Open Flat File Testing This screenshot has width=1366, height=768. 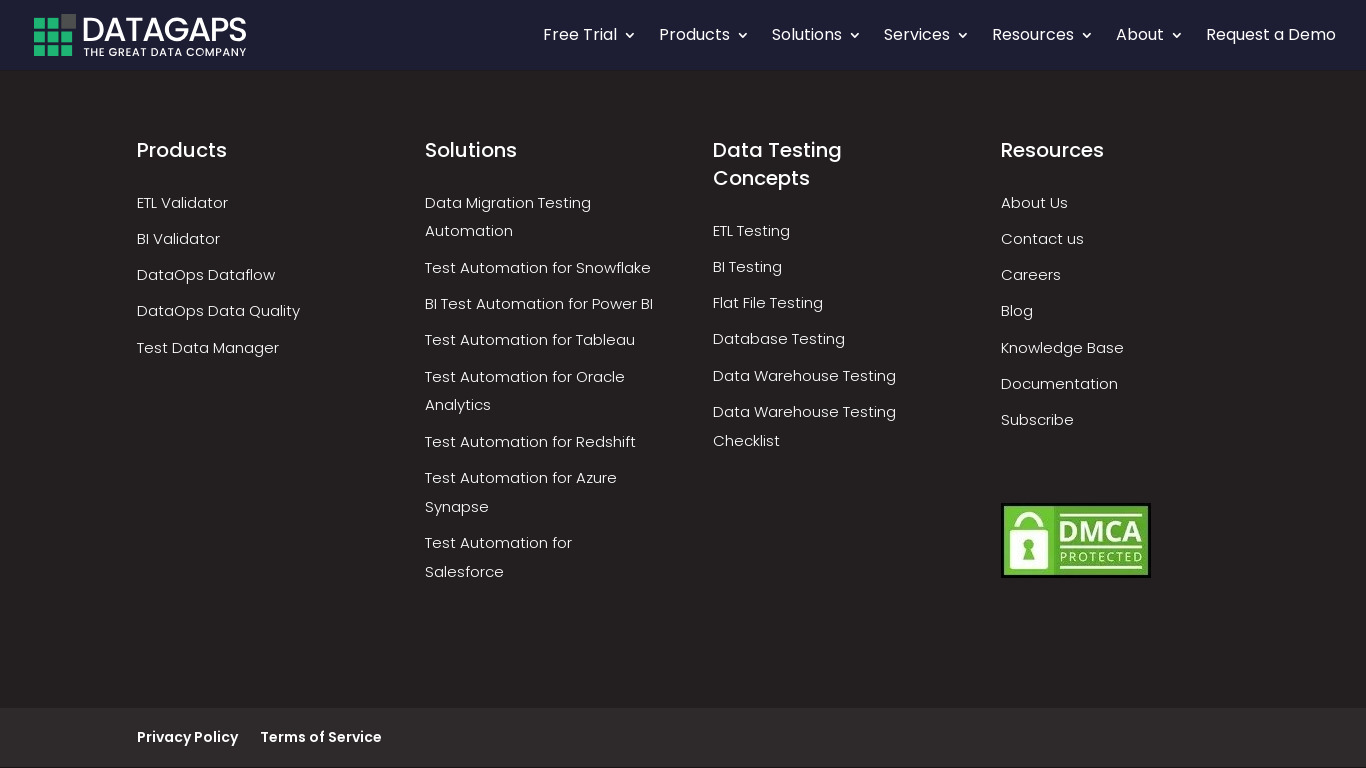tap(768, 303)
